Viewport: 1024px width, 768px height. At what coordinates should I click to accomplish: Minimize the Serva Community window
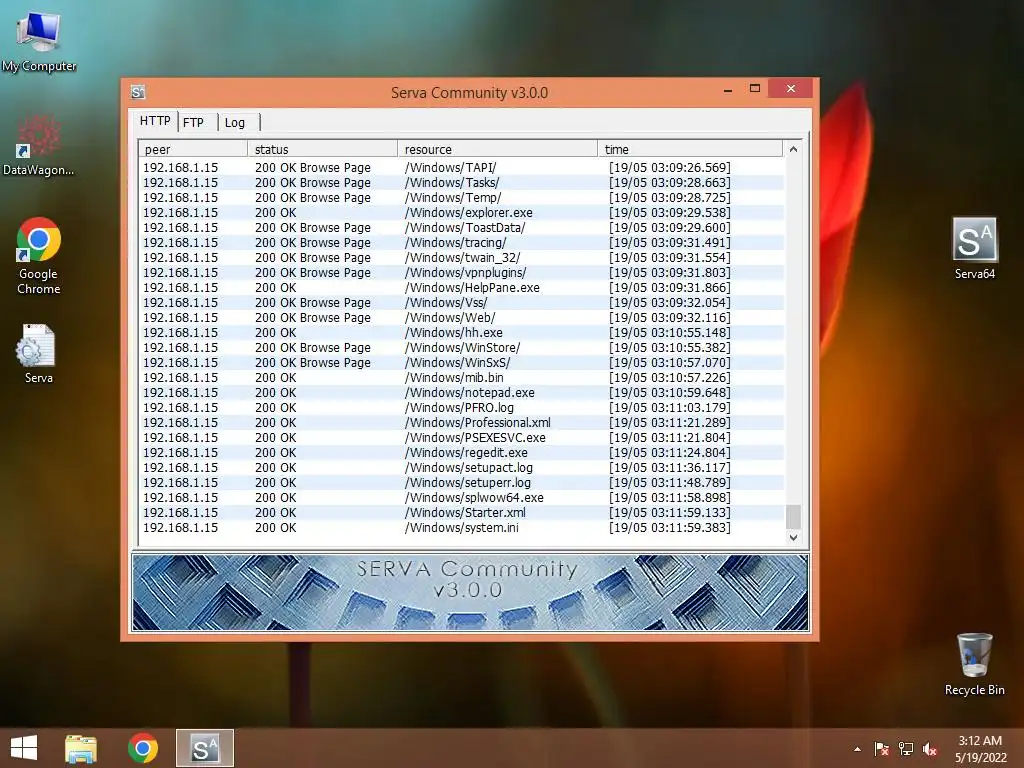(728, 89)
